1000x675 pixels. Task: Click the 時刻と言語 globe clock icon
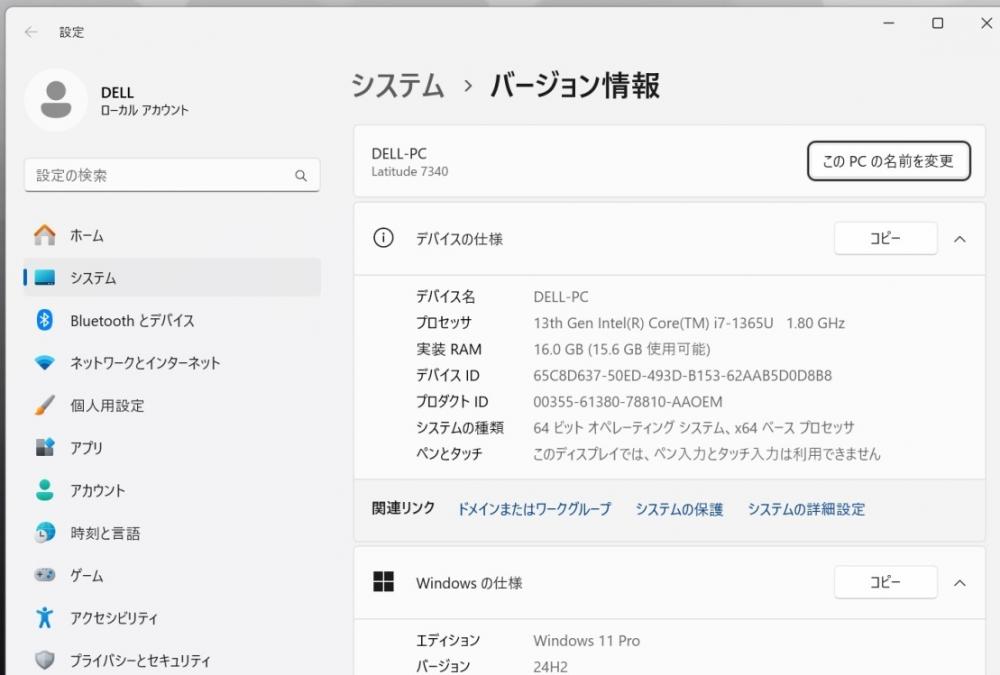tap(45, 533)
